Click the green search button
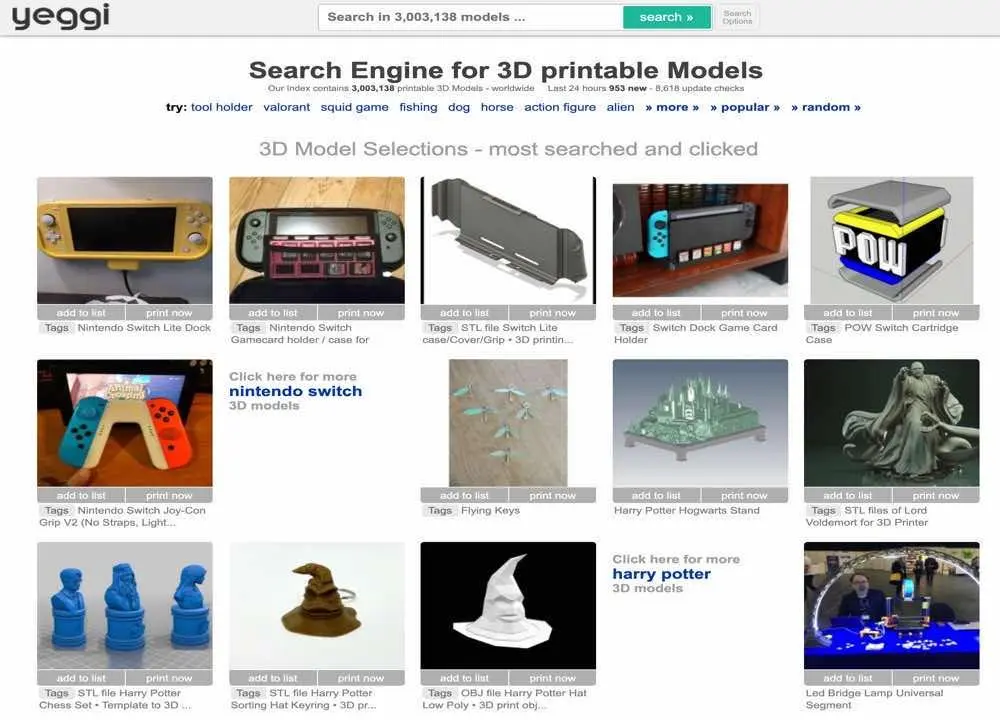1000x720 pixels. click(666, 17)
